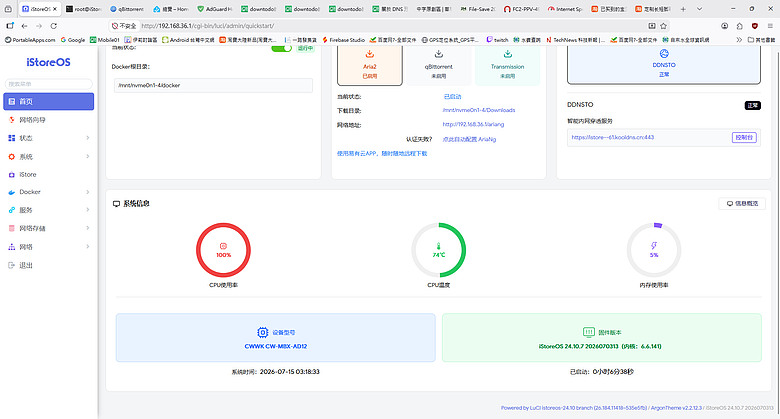Click the Docker whale icon in sidebar
This screenshot has width=780, height=419.
11,192
